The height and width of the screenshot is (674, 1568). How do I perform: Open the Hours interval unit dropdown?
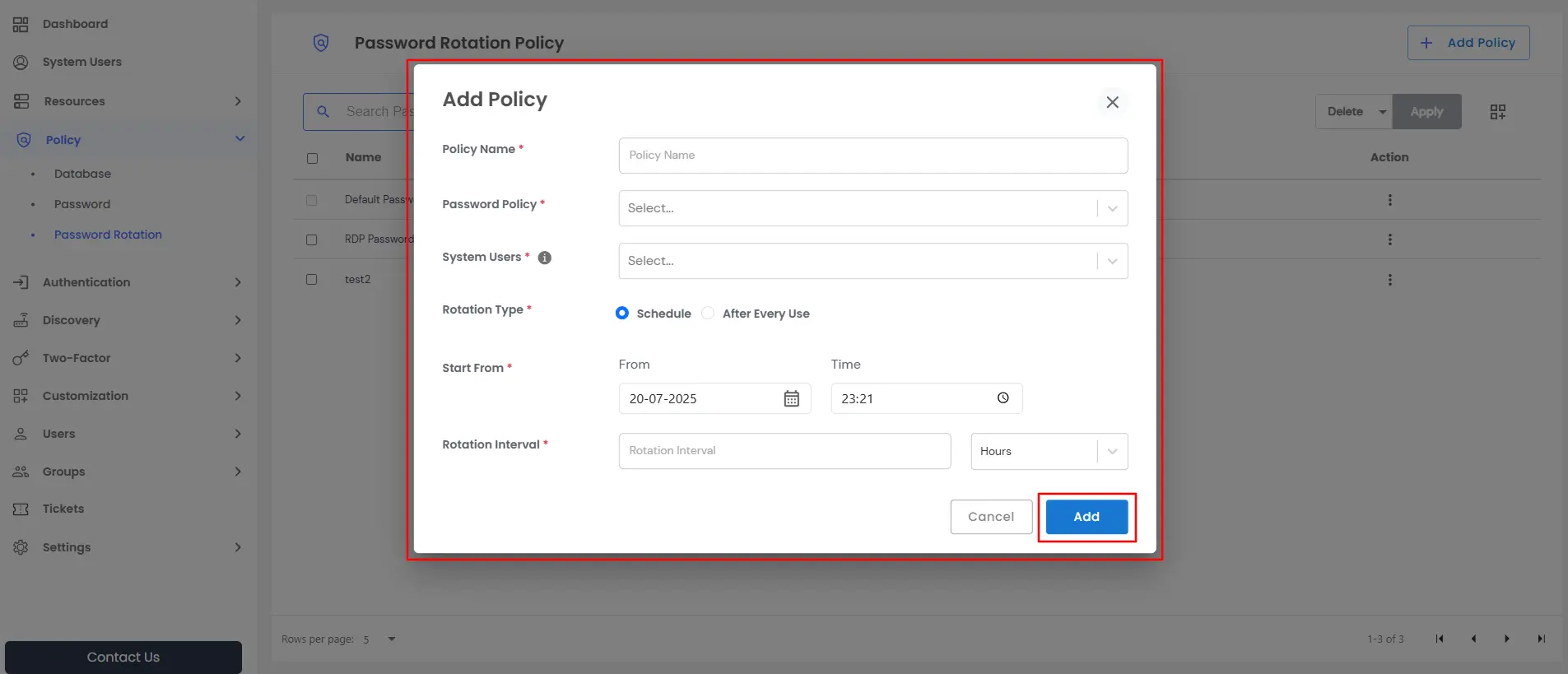1049,451
